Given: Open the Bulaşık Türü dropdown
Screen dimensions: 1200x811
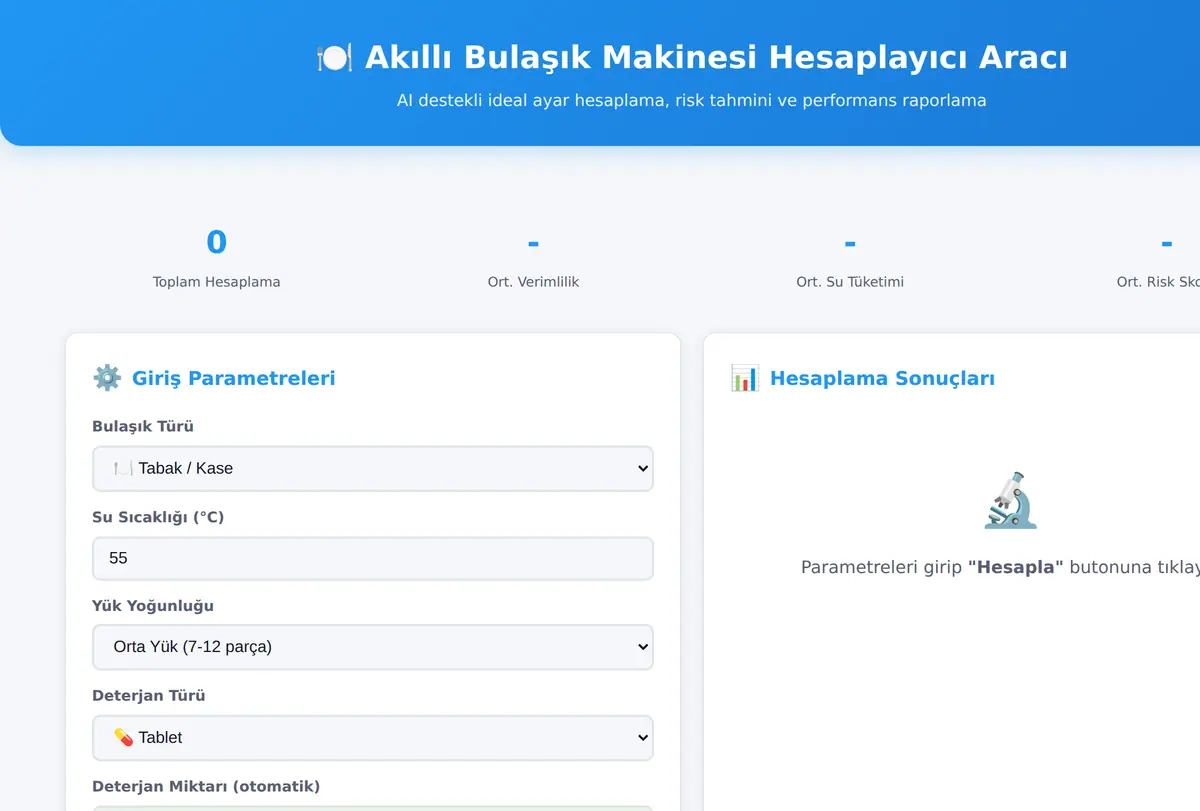Looking at the screenshot, I should pyautogui.click(x=372, y=468).
